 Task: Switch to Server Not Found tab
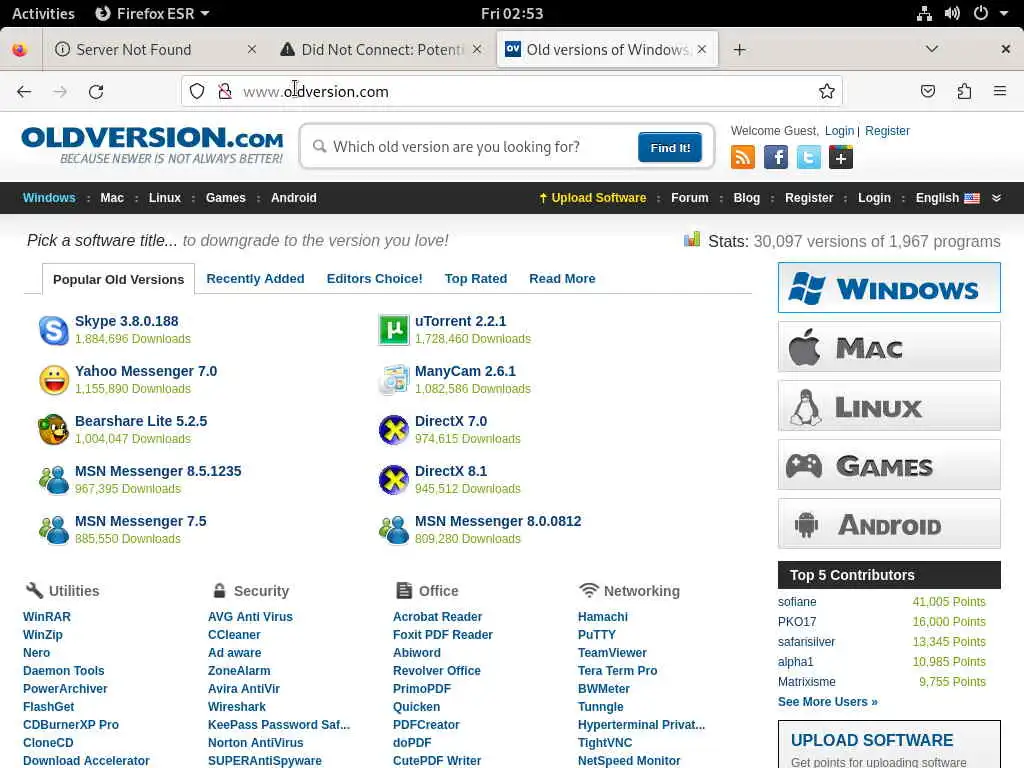click(155, 50)
